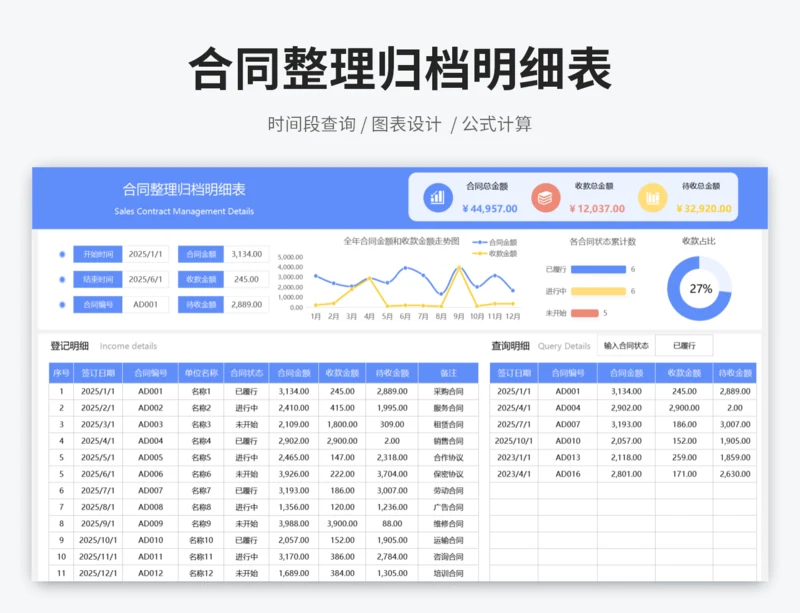This screenshot has width=800, height=613.
Task: Click the 27% donut chart
Action: (x=699, y=288)
